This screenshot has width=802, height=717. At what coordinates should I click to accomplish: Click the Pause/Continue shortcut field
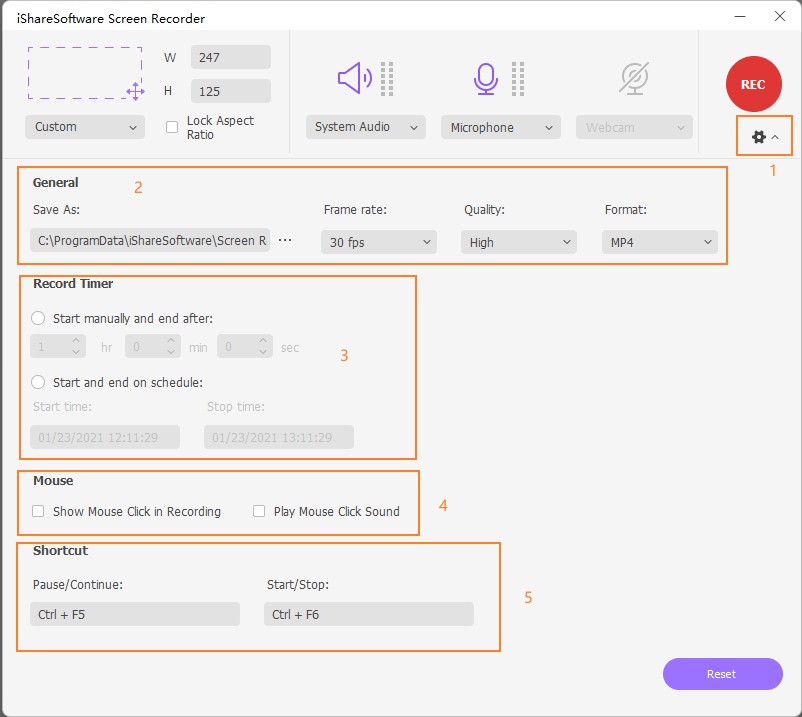(x=135, y=614)
